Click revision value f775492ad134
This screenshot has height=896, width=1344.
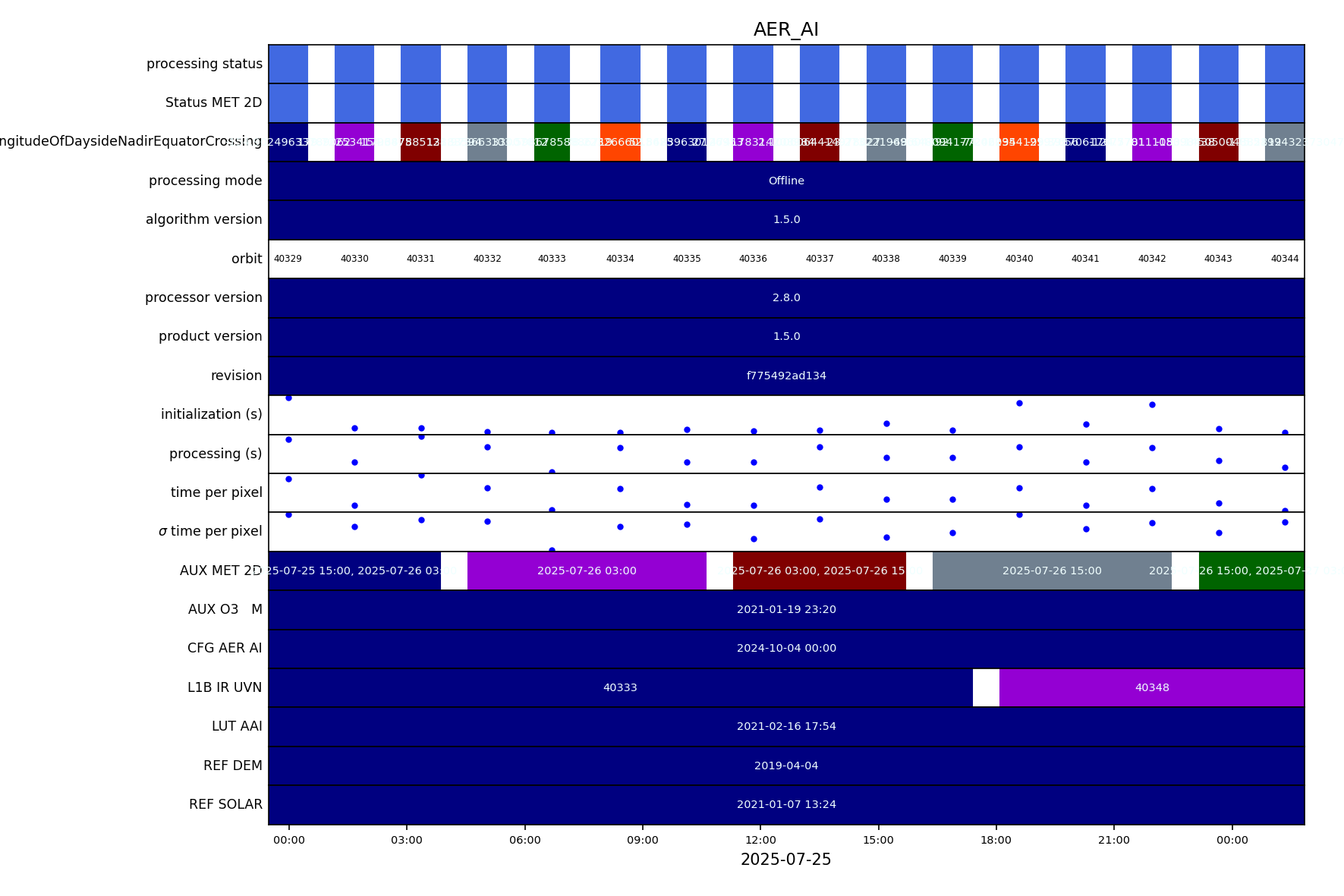(x=785, y=376)
